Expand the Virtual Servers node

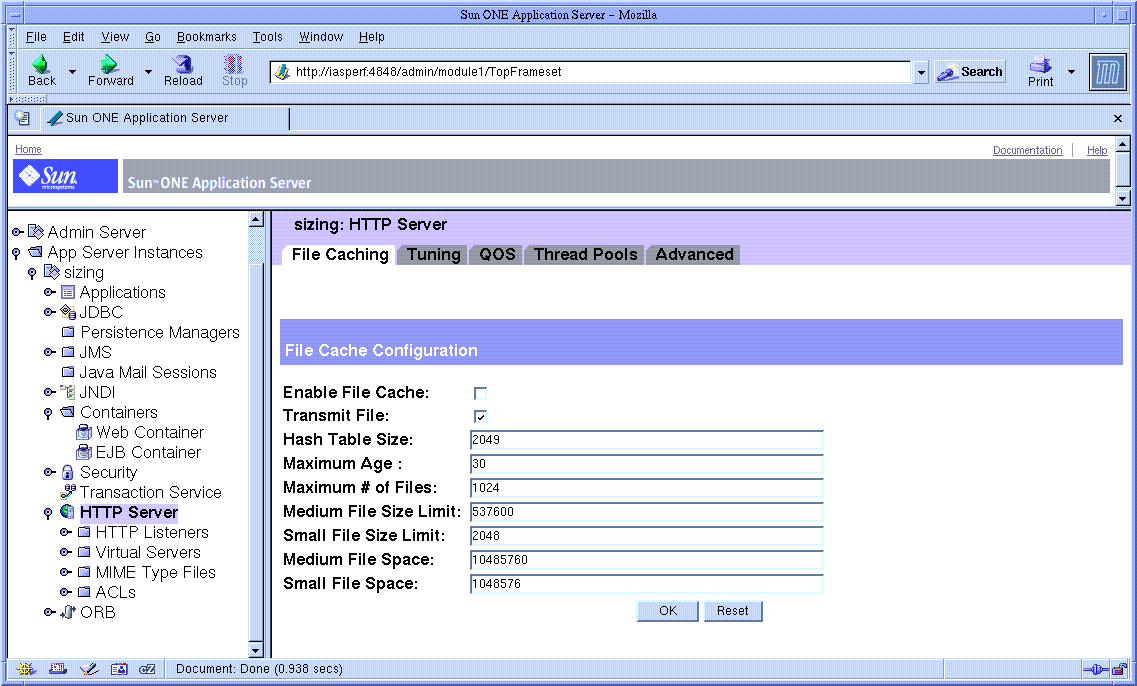[x=65, y=552]
